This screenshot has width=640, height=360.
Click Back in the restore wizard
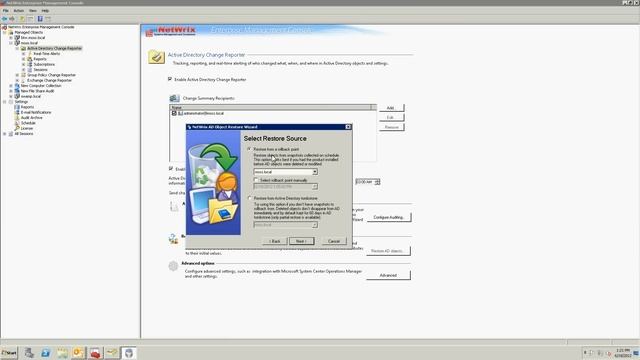275,241
